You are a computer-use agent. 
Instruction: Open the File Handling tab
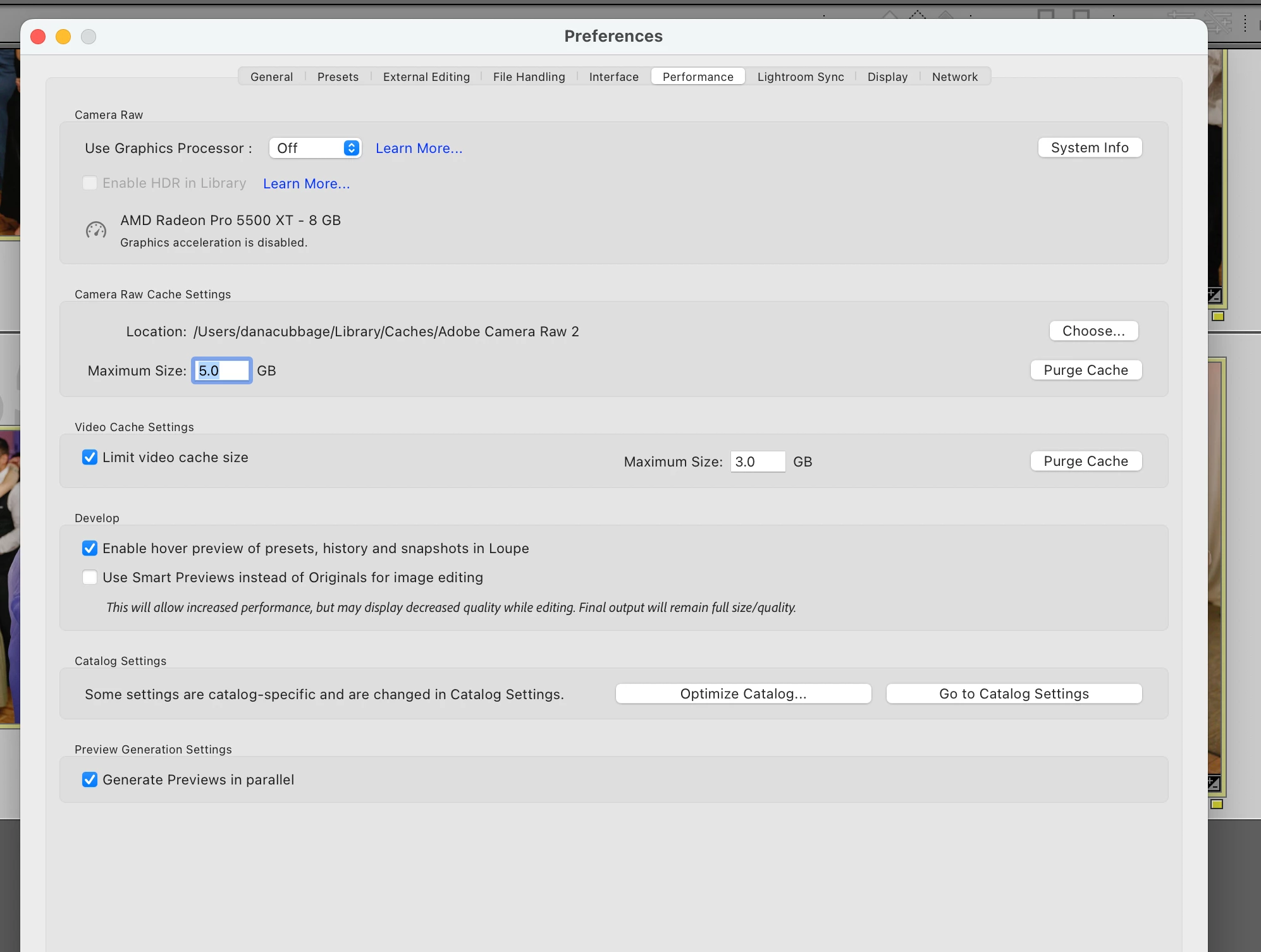pos(529,76)
